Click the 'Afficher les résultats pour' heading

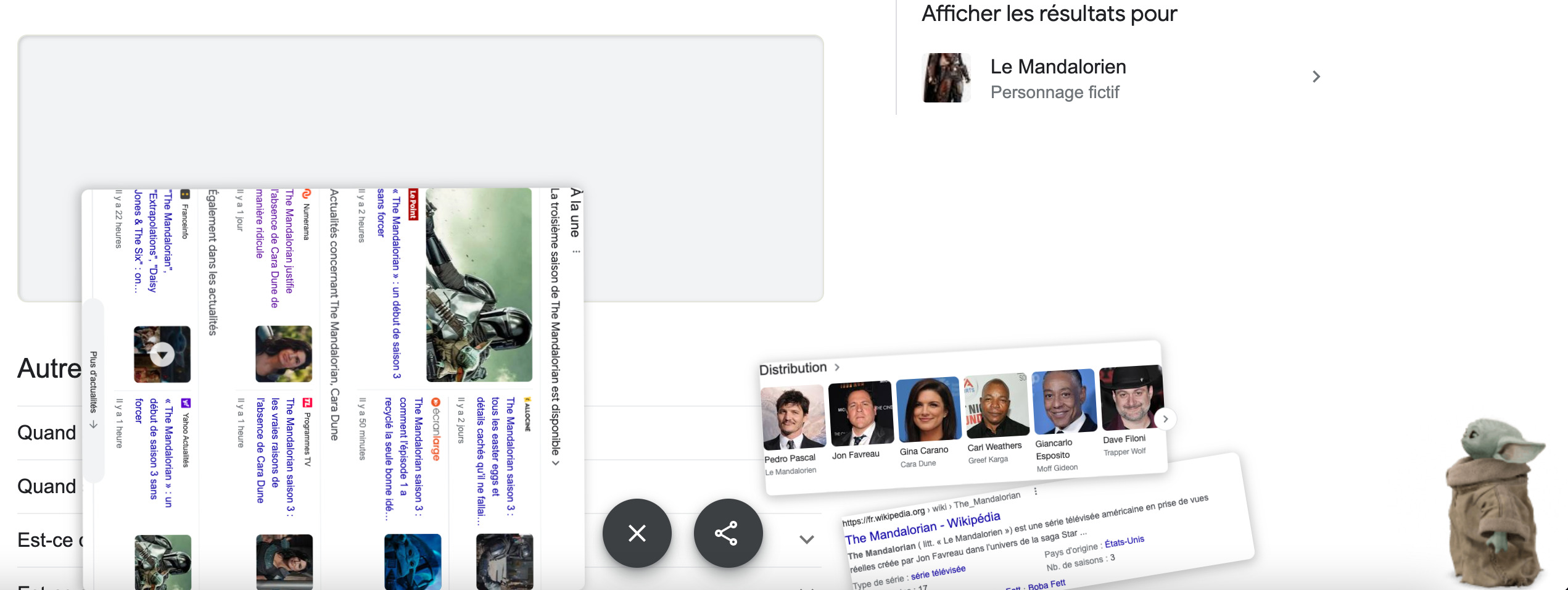pos(1049,13)
